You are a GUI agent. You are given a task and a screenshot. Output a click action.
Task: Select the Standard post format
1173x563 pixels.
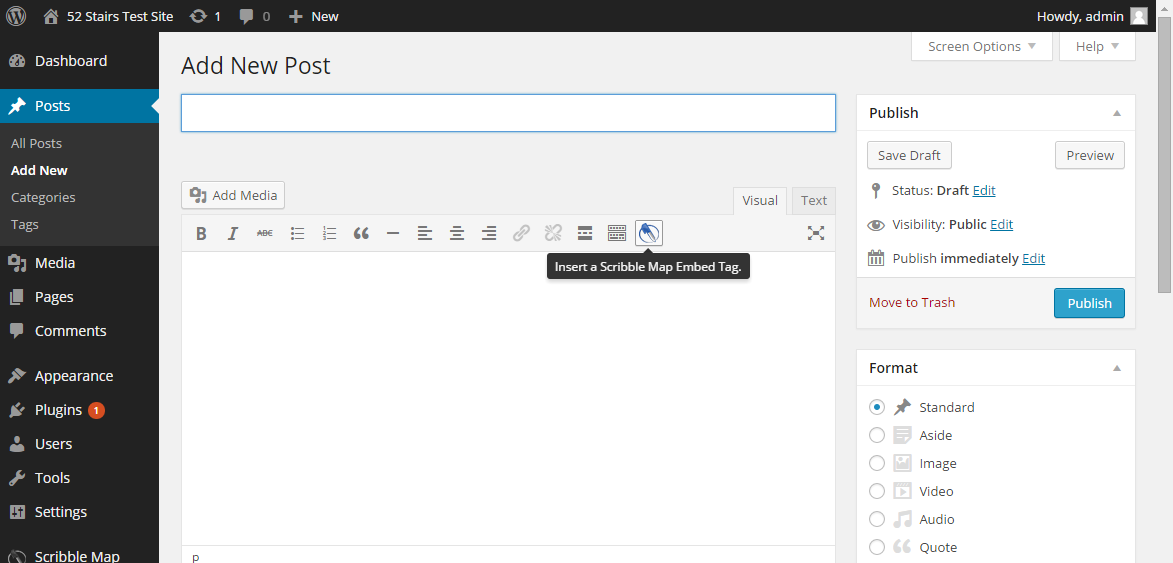(x=877, y=407)
